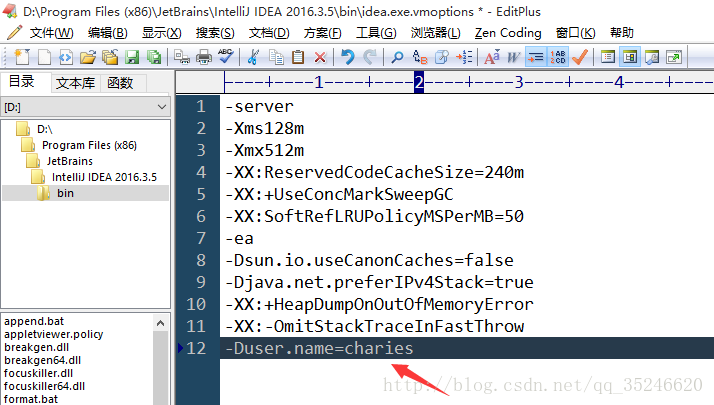The width and height of the screenshot is (714, 405).
Task: Create a new HTML page
Action: coord(66,57)
